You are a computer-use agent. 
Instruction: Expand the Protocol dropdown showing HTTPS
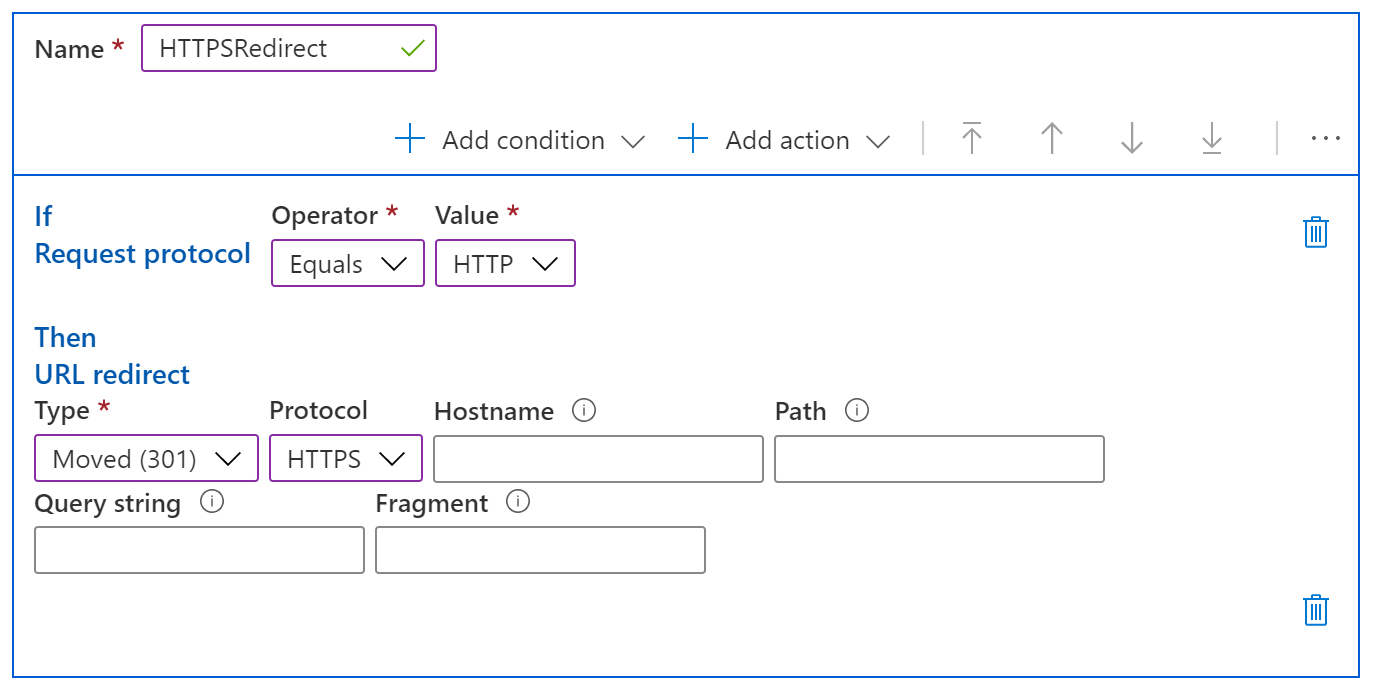point(345,459)
